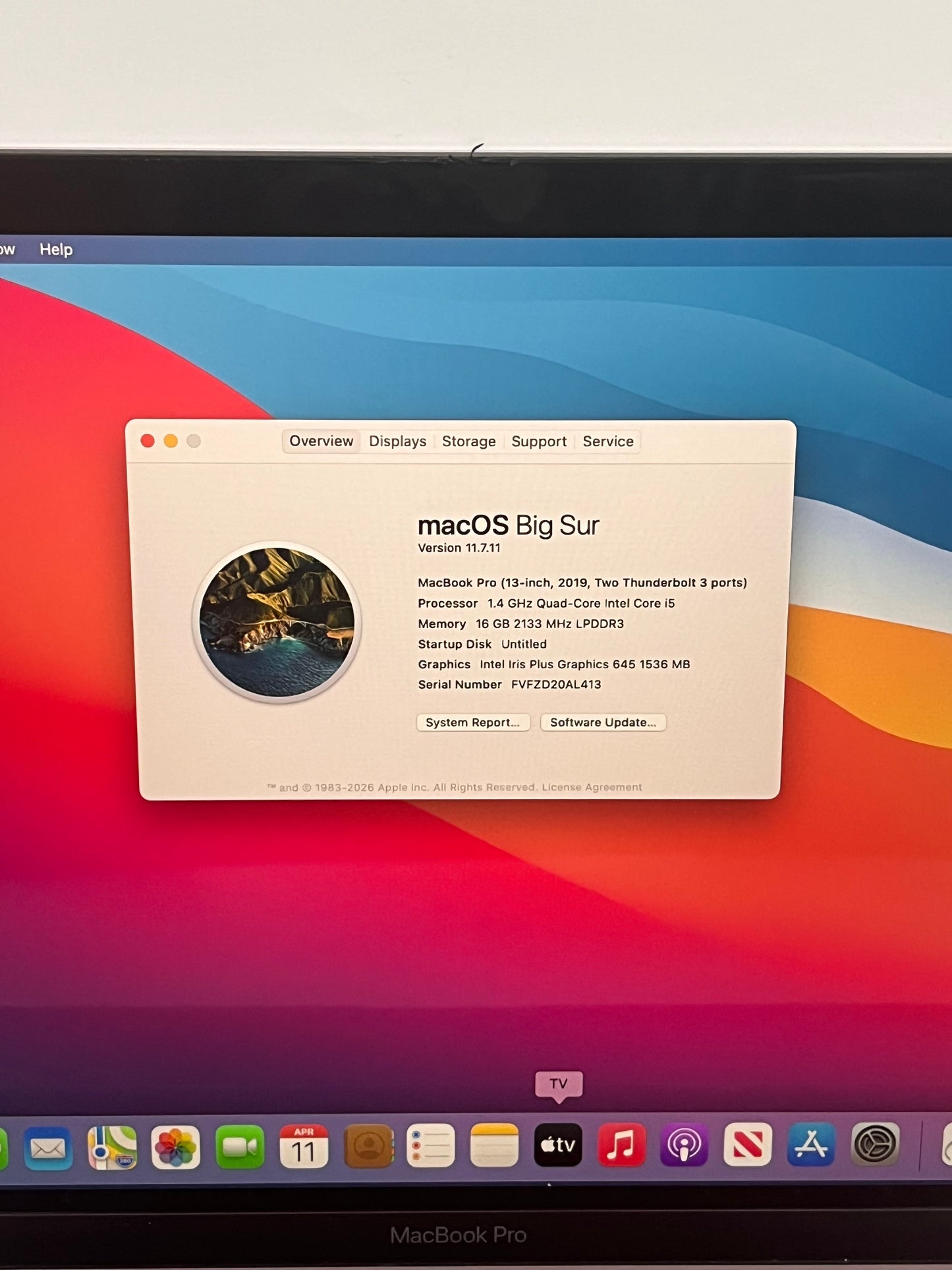Open the Calendar icon showing APR 11
952x1270 pixels.
(x=304, y=1147)
